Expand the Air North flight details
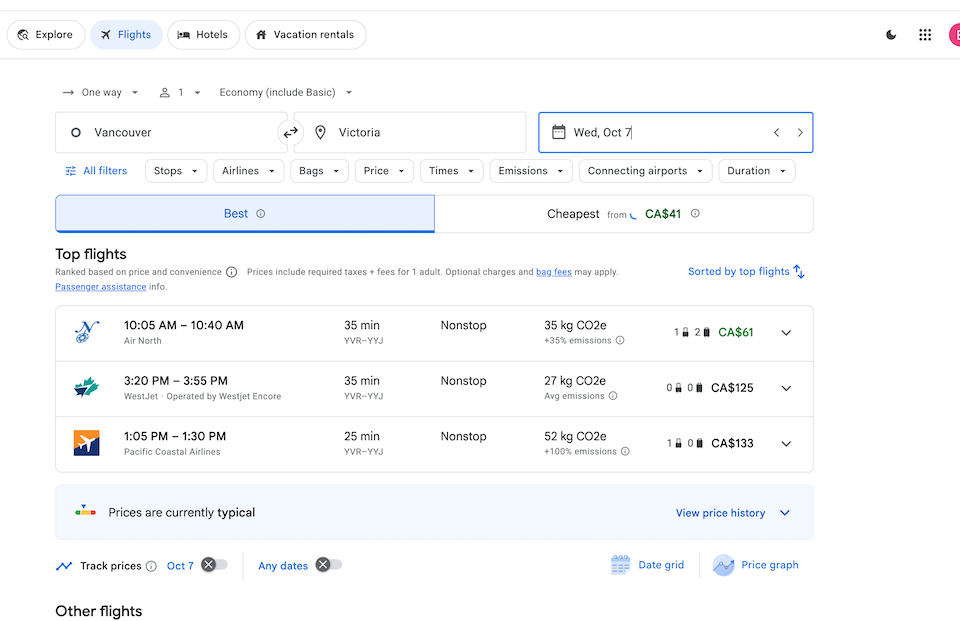Screen dimensions: 960x621 (786, 333)
